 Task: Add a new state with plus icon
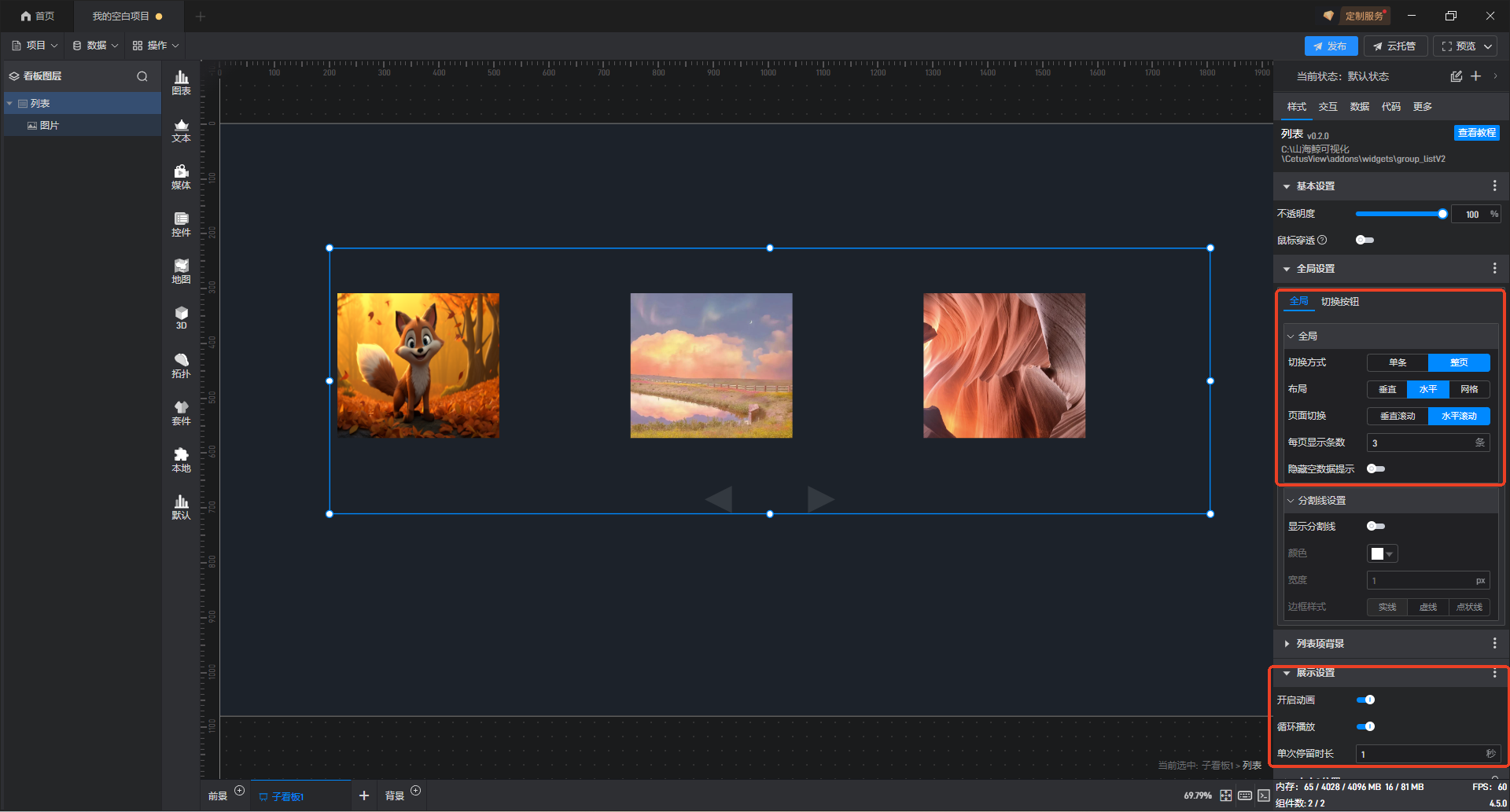[x=1475, y=76]
